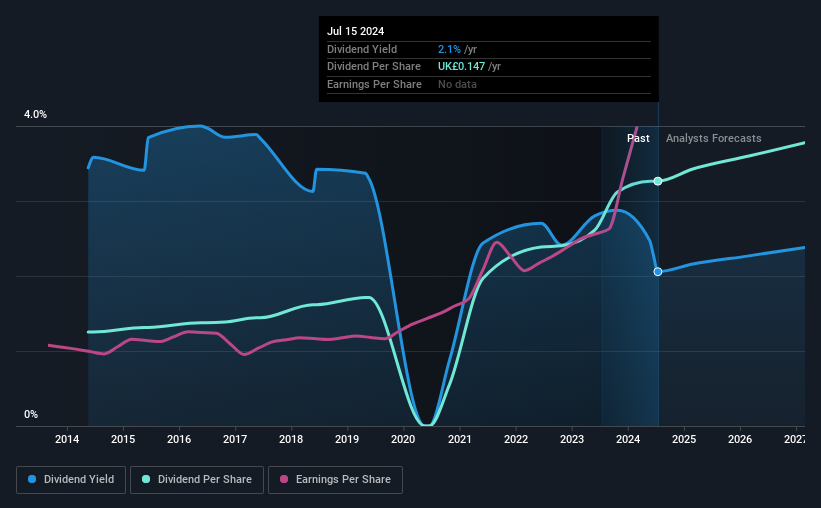Screen dimensions: 821x508
Task: Click the blue Dividend Yield legend dot
Action: (x=32, y=479)
